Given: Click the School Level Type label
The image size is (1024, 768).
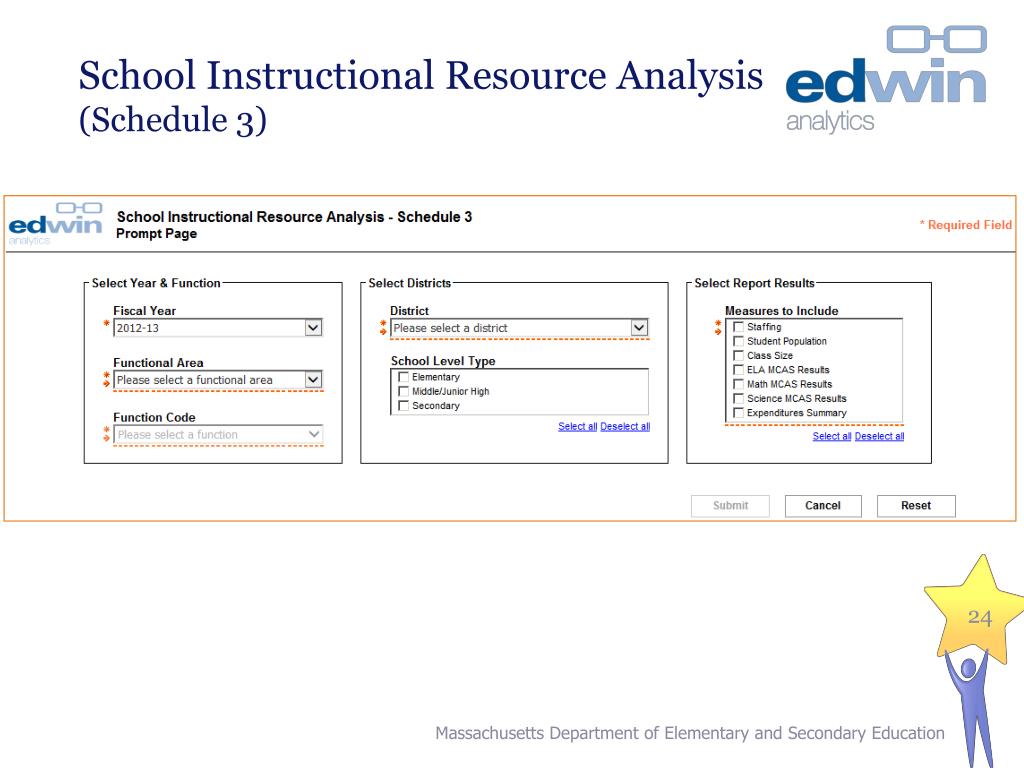Looking at the screenshot, I should pyautogui.click(x=443, y=361).
